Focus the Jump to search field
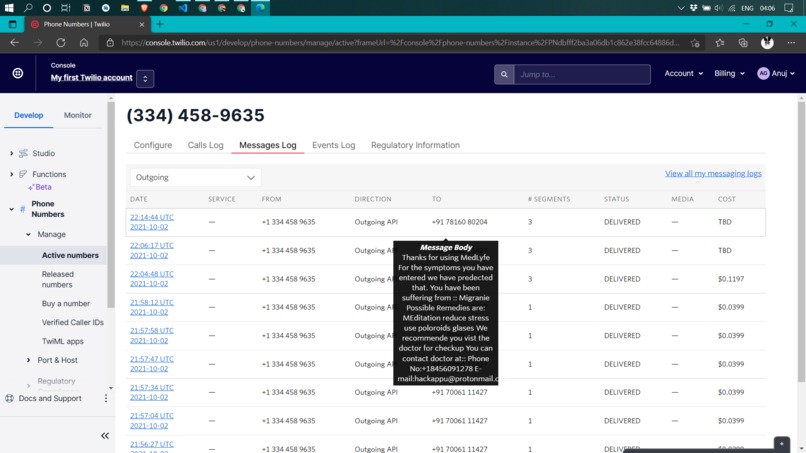 click(582, 75)
